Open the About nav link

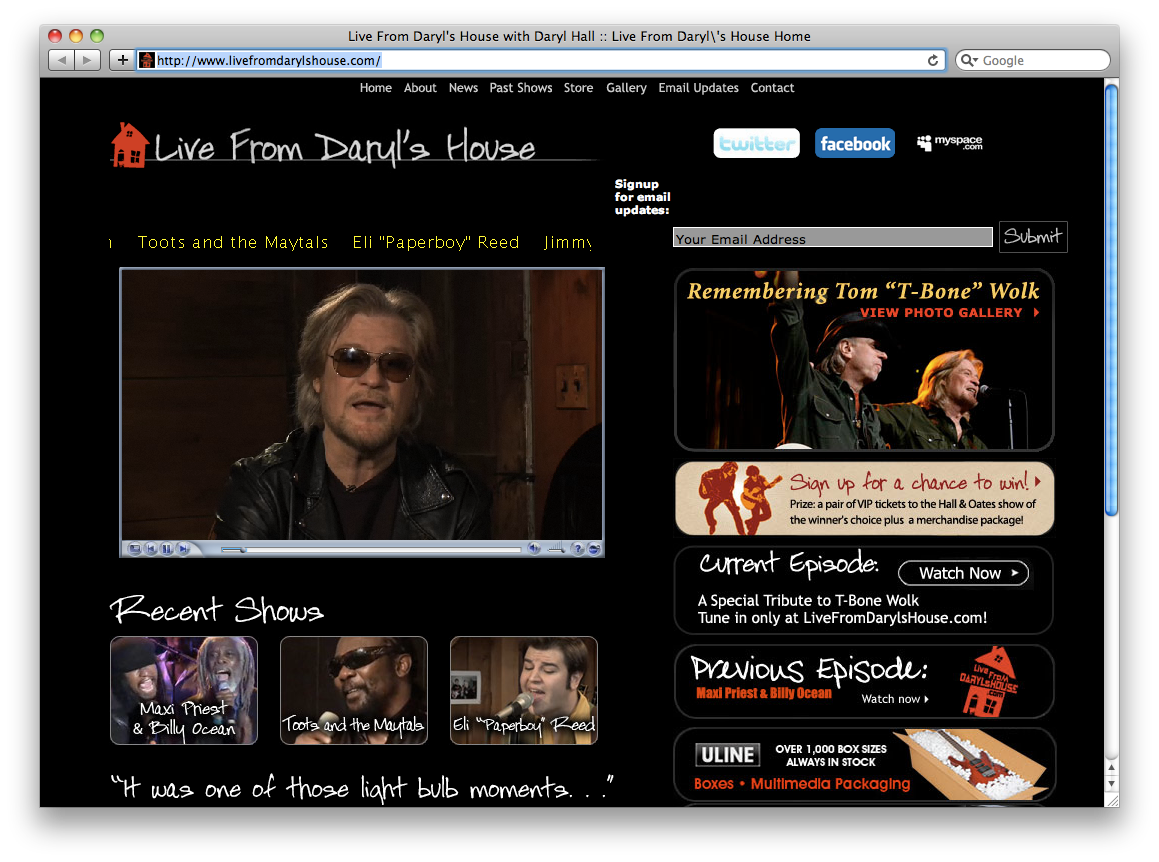[x=420, y=88]
